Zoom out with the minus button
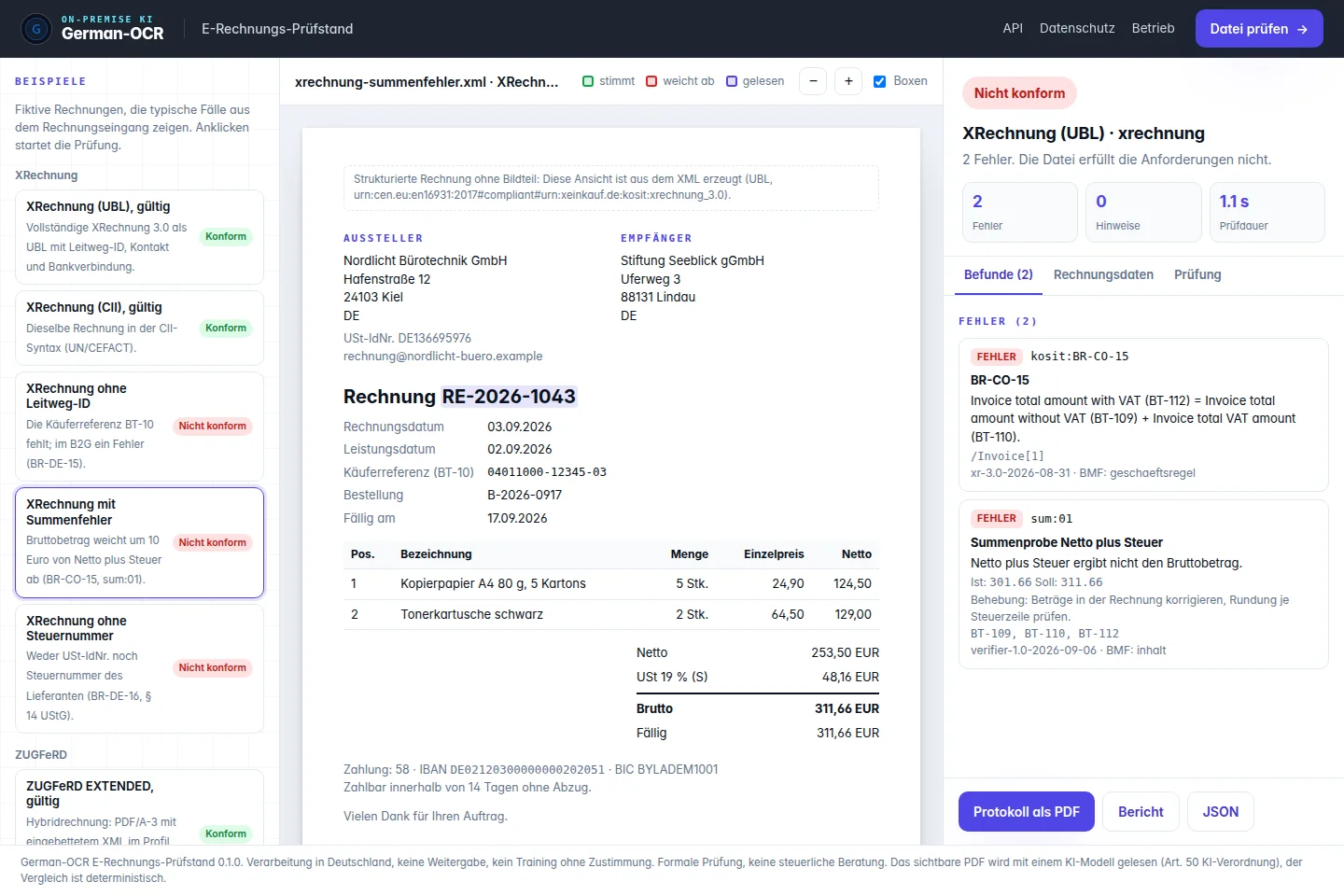This screenshot has width=1344, height=896. pyautogui.click(x=813, y=81)
